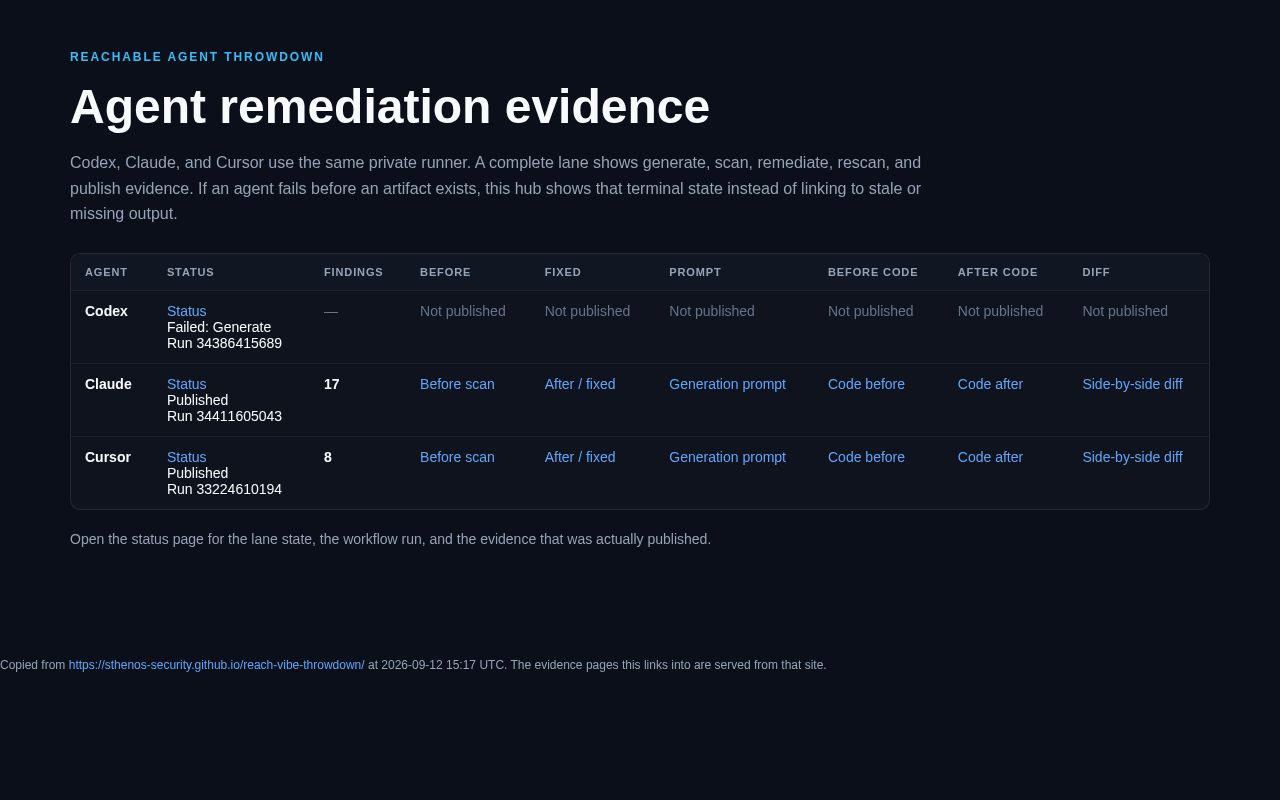Click the STATUS column header
The image size is (1280, 800).
190,272
